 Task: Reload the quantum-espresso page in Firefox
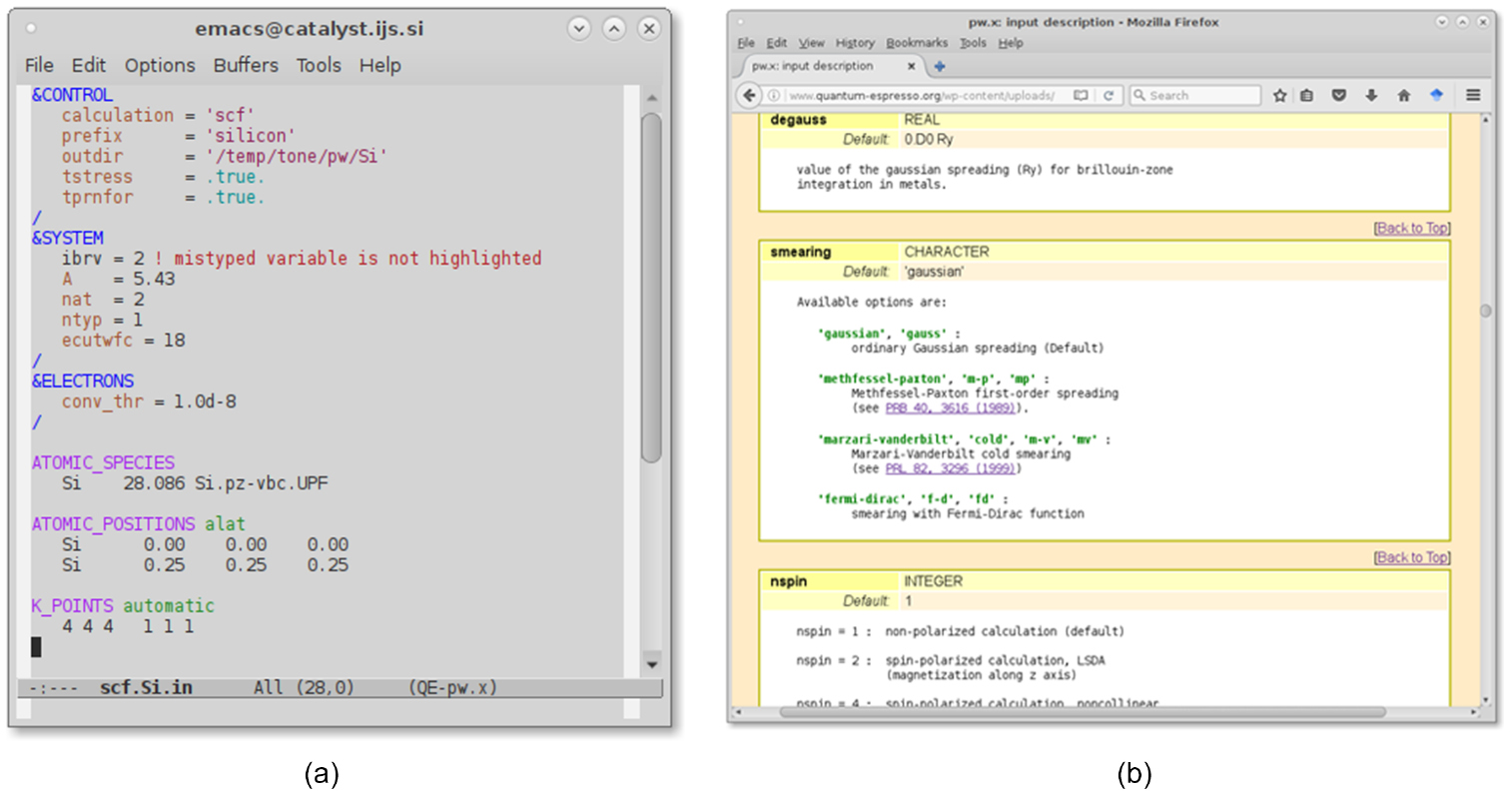[x=1108, y=96]
